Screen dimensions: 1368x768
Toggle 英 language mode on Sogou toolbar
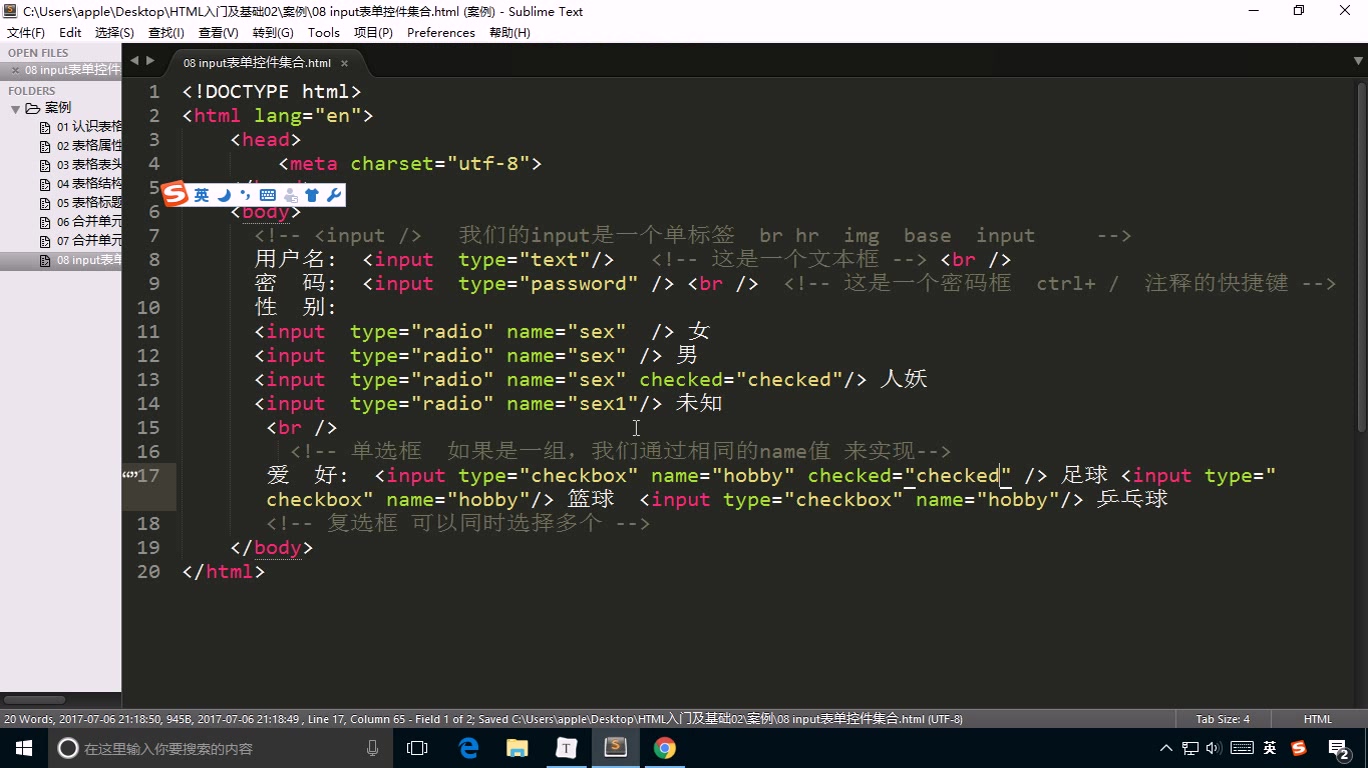(x=202, y=195)
